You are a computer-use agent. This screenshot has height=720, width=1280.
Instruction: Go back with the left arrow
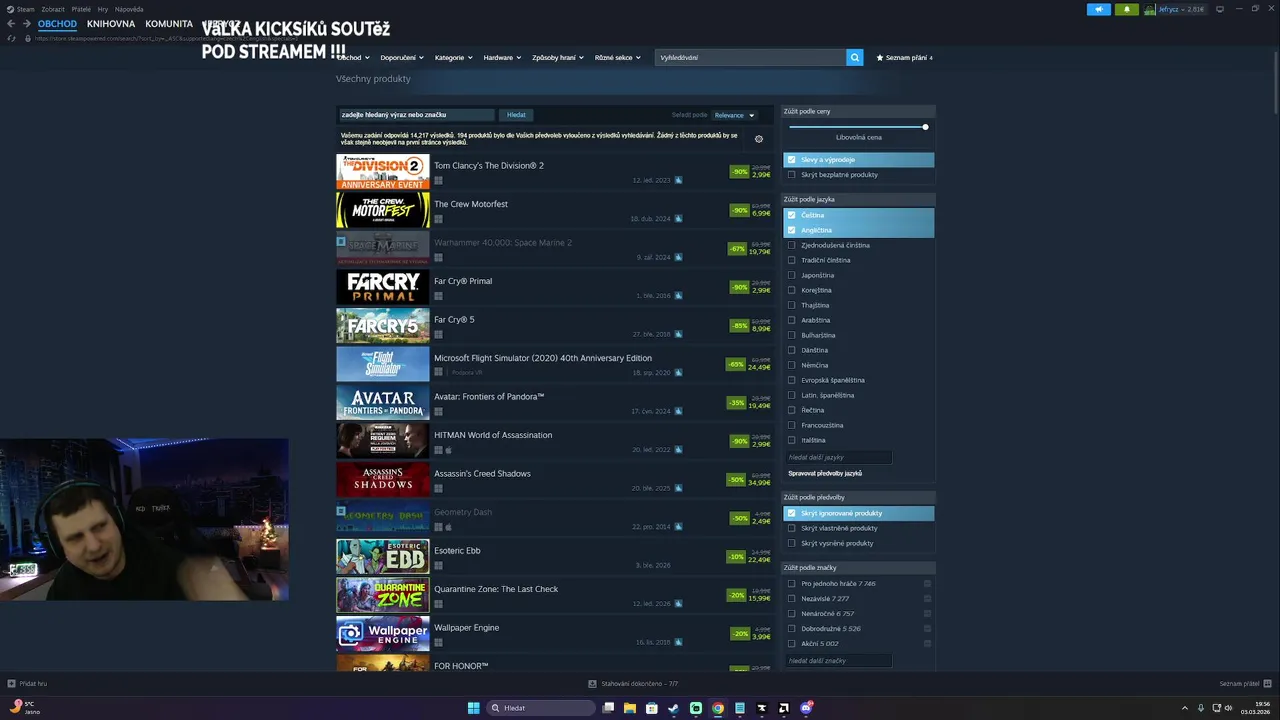11,24
